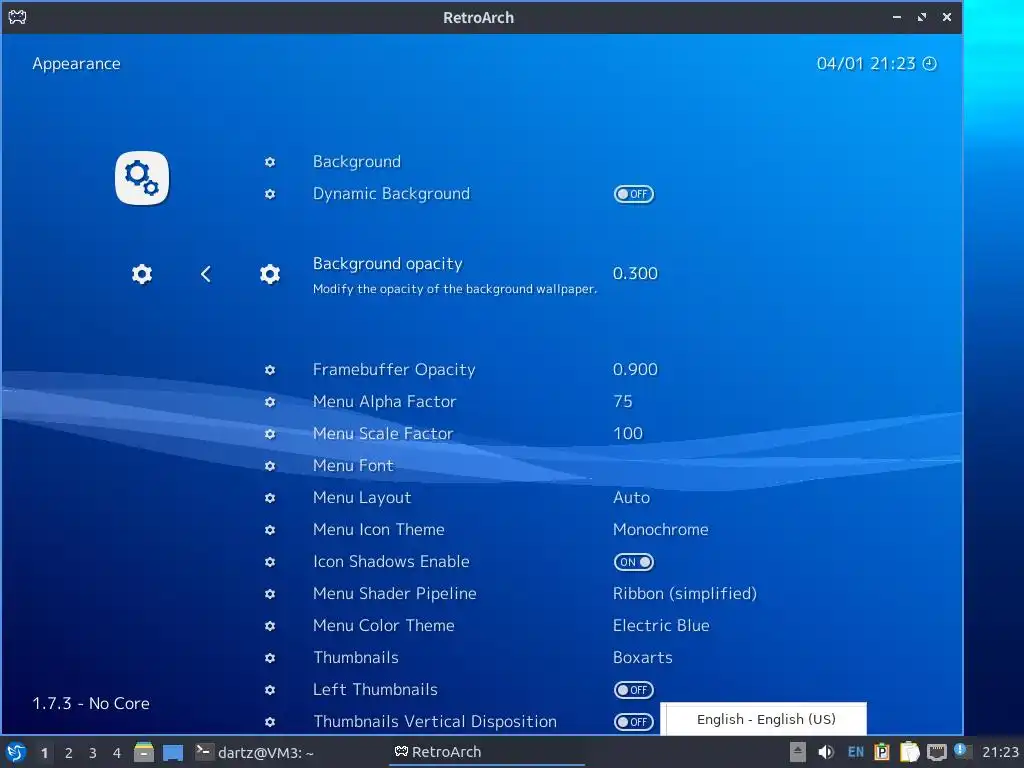Toggle the Dynamic Background switch
This screenshot has height=768, width=1024.
pos(633,194)
